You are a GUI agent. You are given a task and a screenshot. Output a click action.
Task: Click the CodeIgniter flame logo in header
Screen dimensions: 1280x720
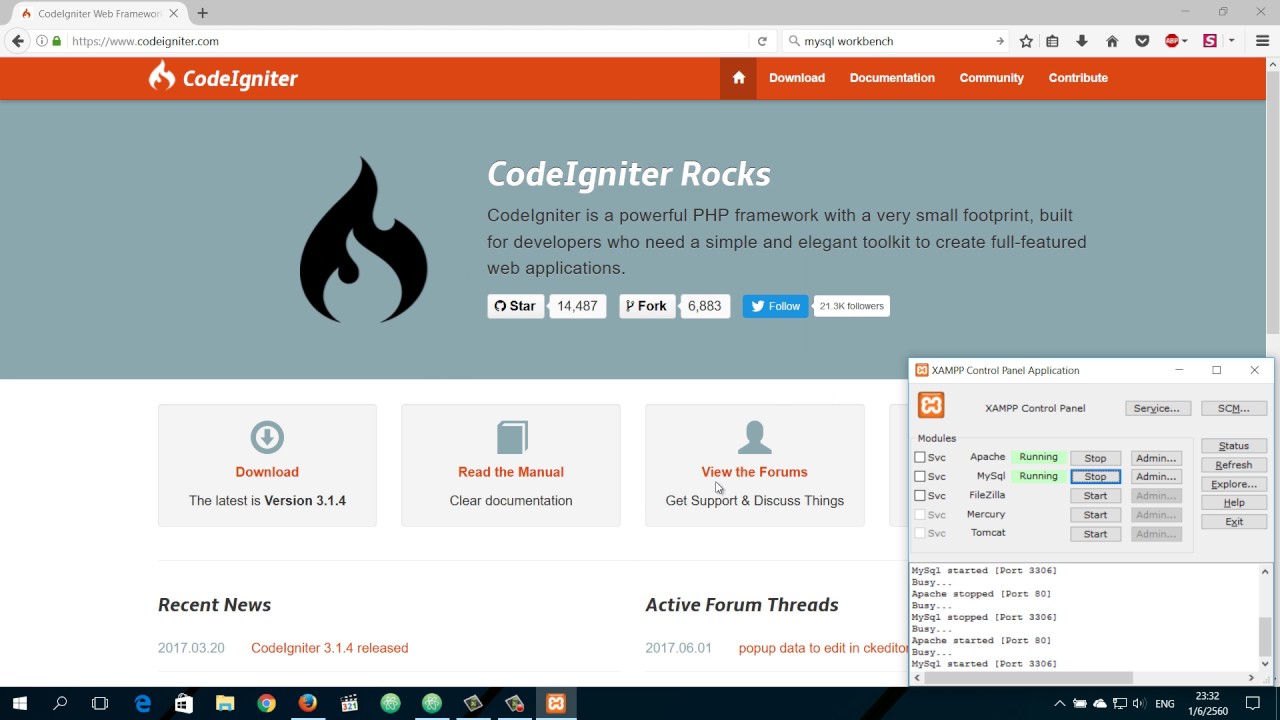[161, 76]
